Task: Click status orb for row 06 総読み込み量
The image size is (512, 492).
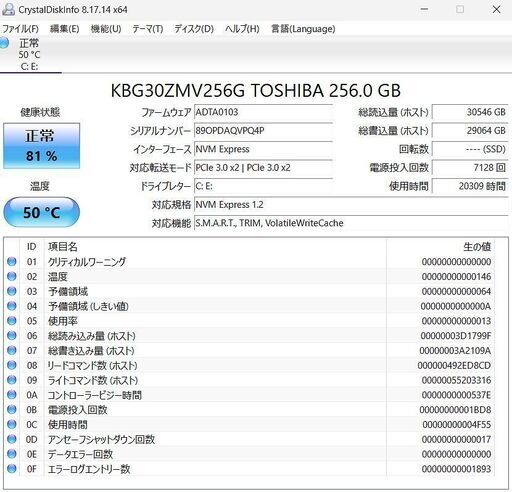Action: click(x=12, y=336)
